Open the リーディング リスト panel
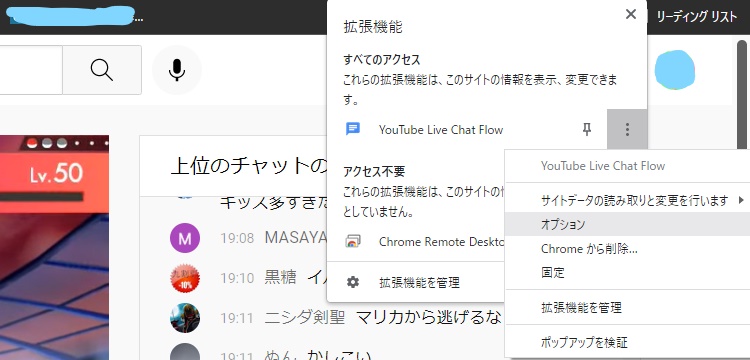The width and height of the screenshot is (750, 360). (x=696, y=17)
